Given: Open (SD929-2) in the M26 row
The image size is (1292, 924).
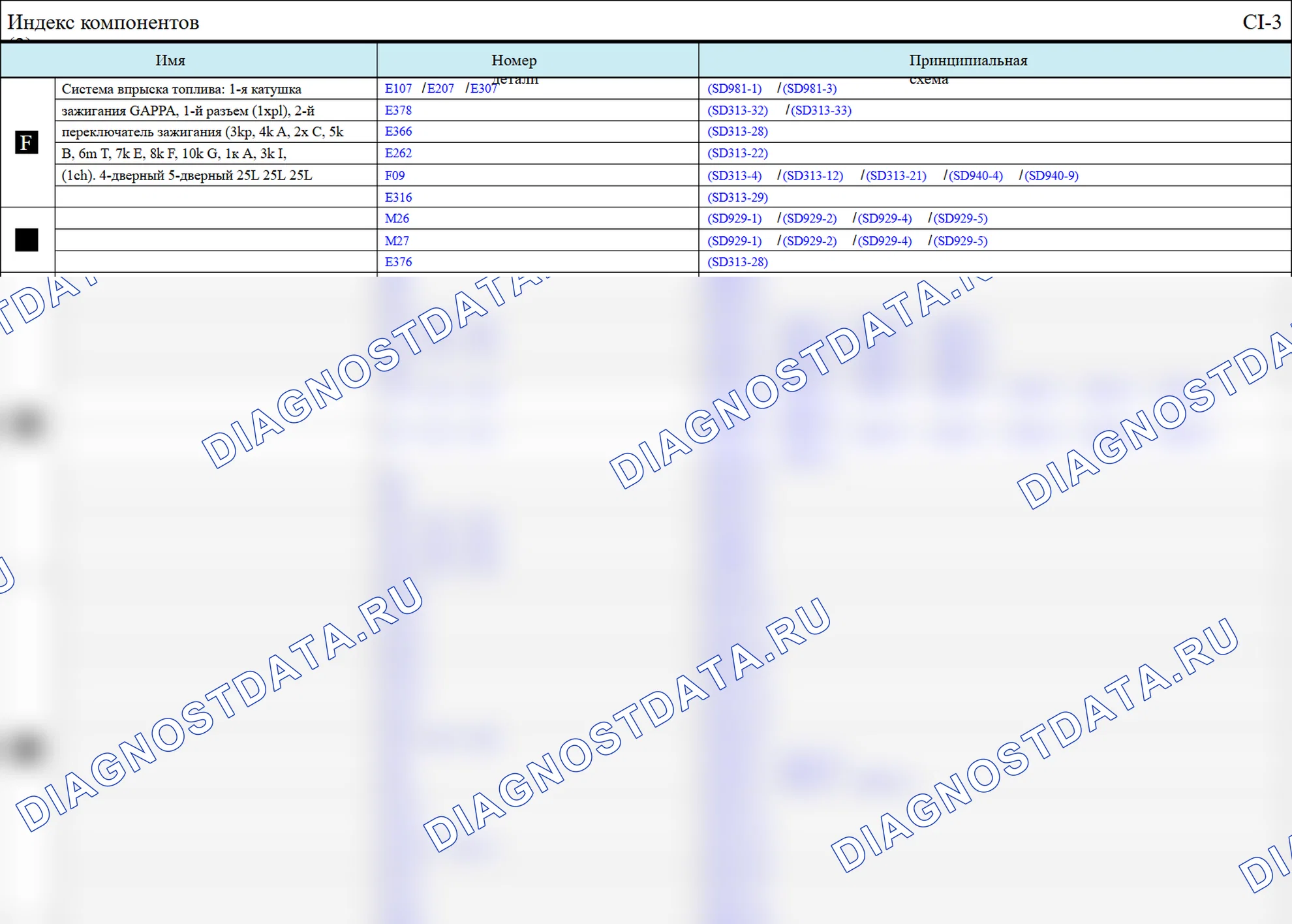Looking at the screenshot, I should point(810,219).
